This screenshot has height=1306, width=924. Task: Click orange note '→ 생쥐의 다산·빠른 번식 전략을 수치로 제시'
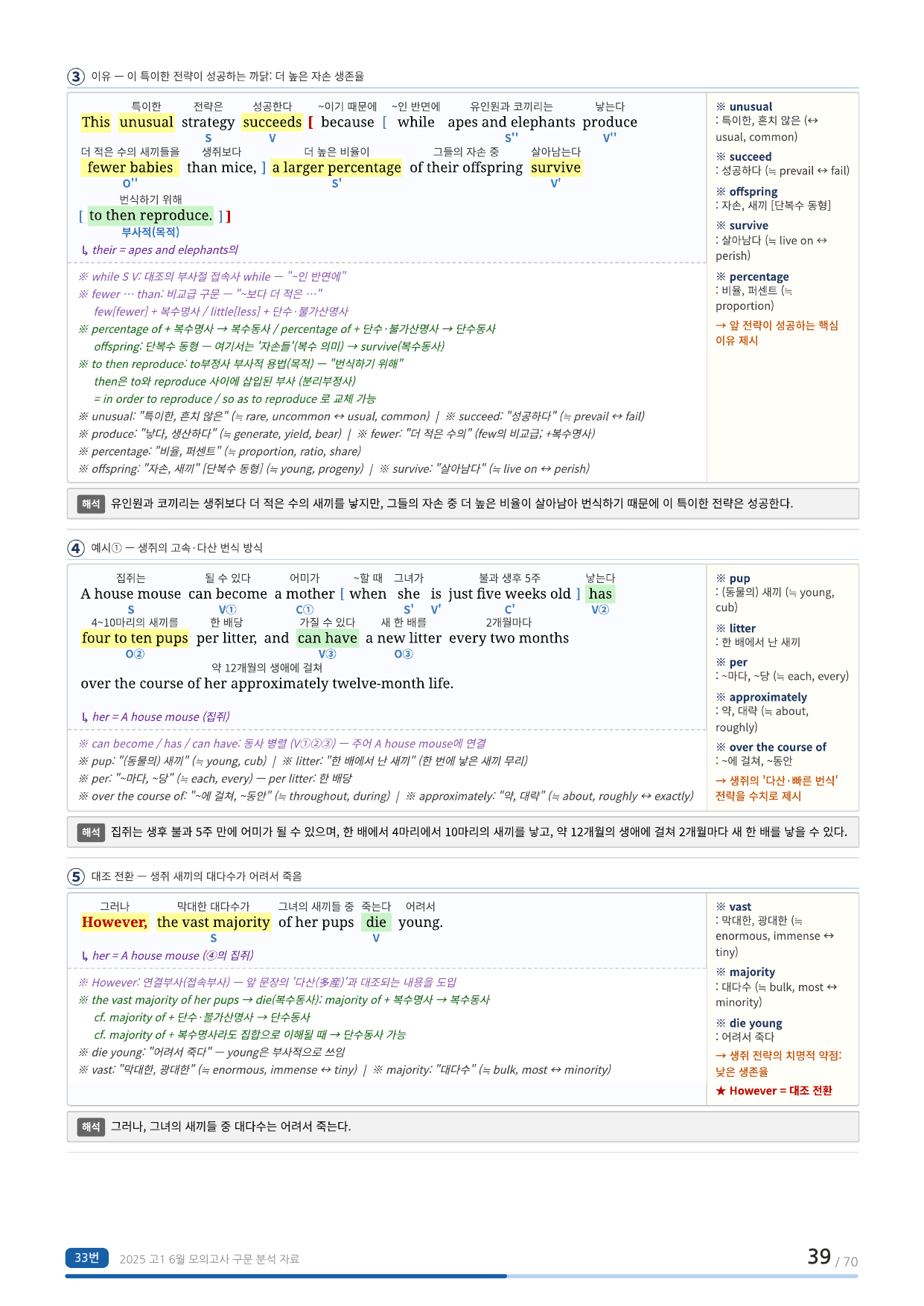coord(777,789)
